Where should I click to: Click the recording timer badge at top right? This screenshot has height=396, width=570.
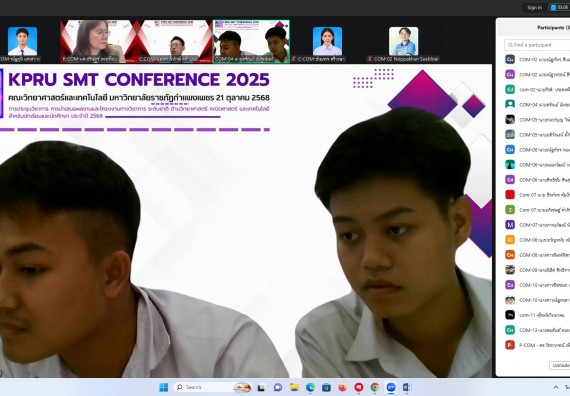point(560,7)
